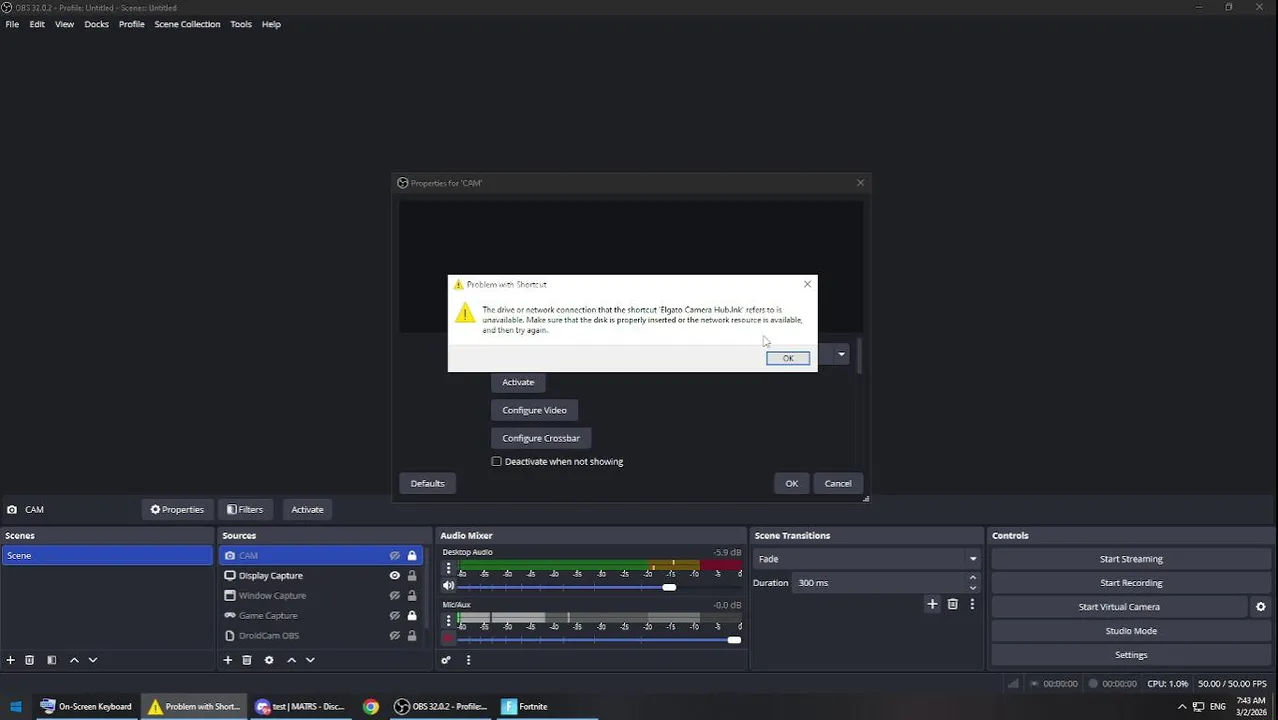Show CAM source visibility eye
Viewport: 1278px width, 720px height.
[395, 556]
